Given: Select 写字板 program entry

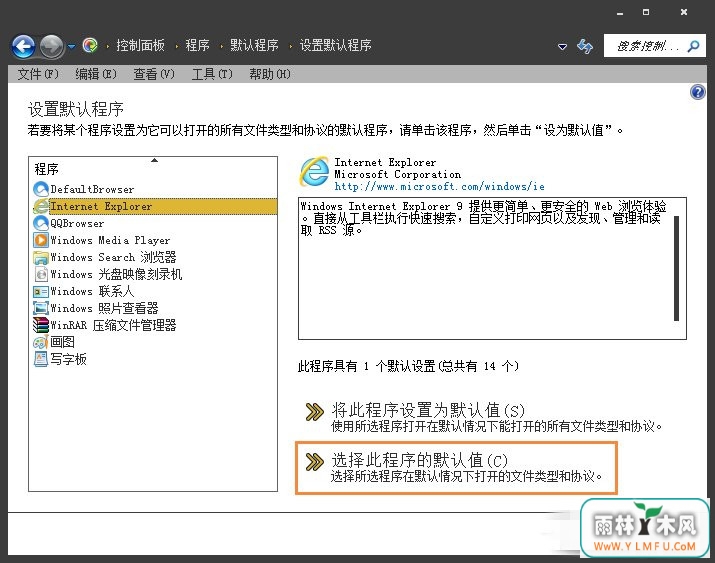Looking at the screenshot, I should pyautogui.click(x=68, y=359).
